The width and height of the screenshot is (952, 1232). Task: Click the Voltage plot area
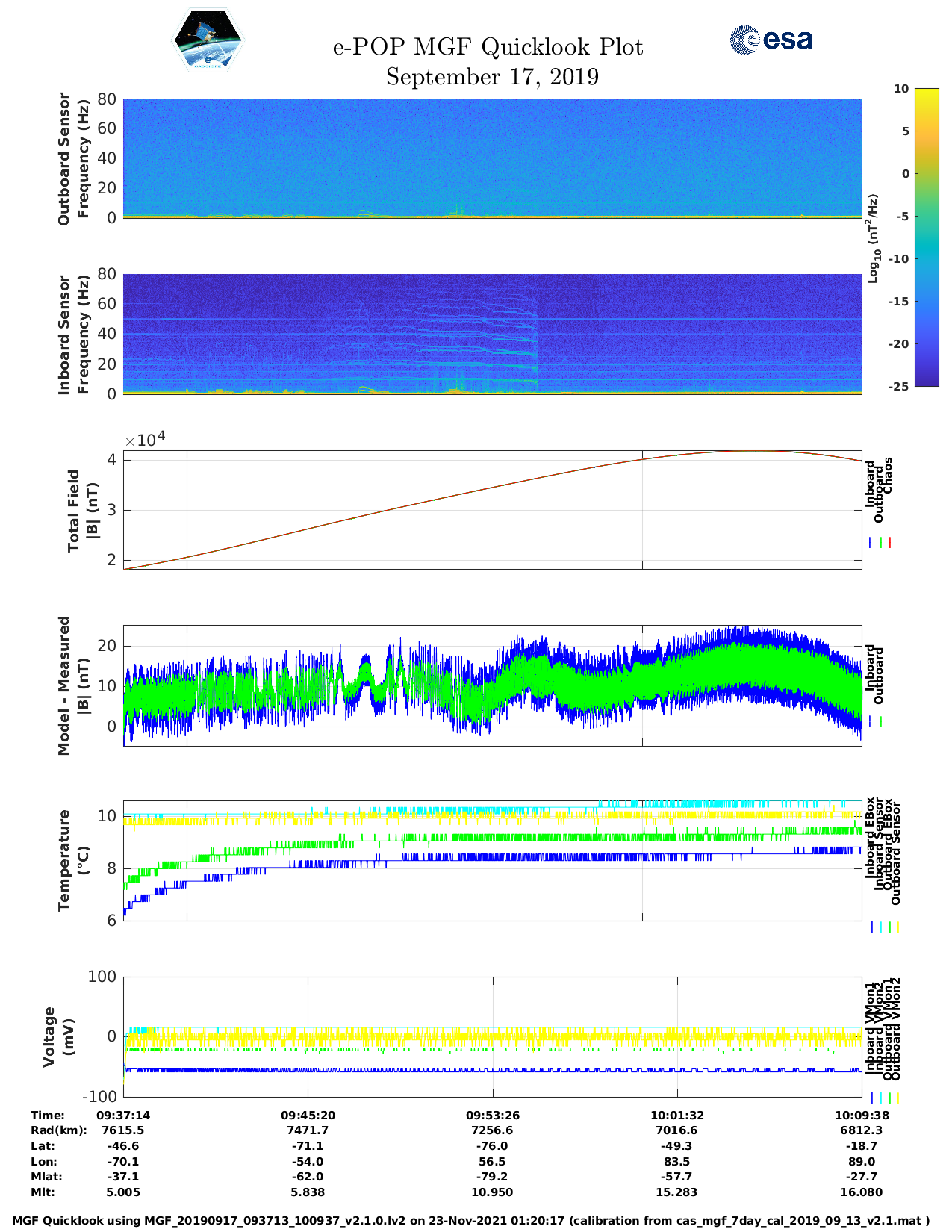point(492,1036)
